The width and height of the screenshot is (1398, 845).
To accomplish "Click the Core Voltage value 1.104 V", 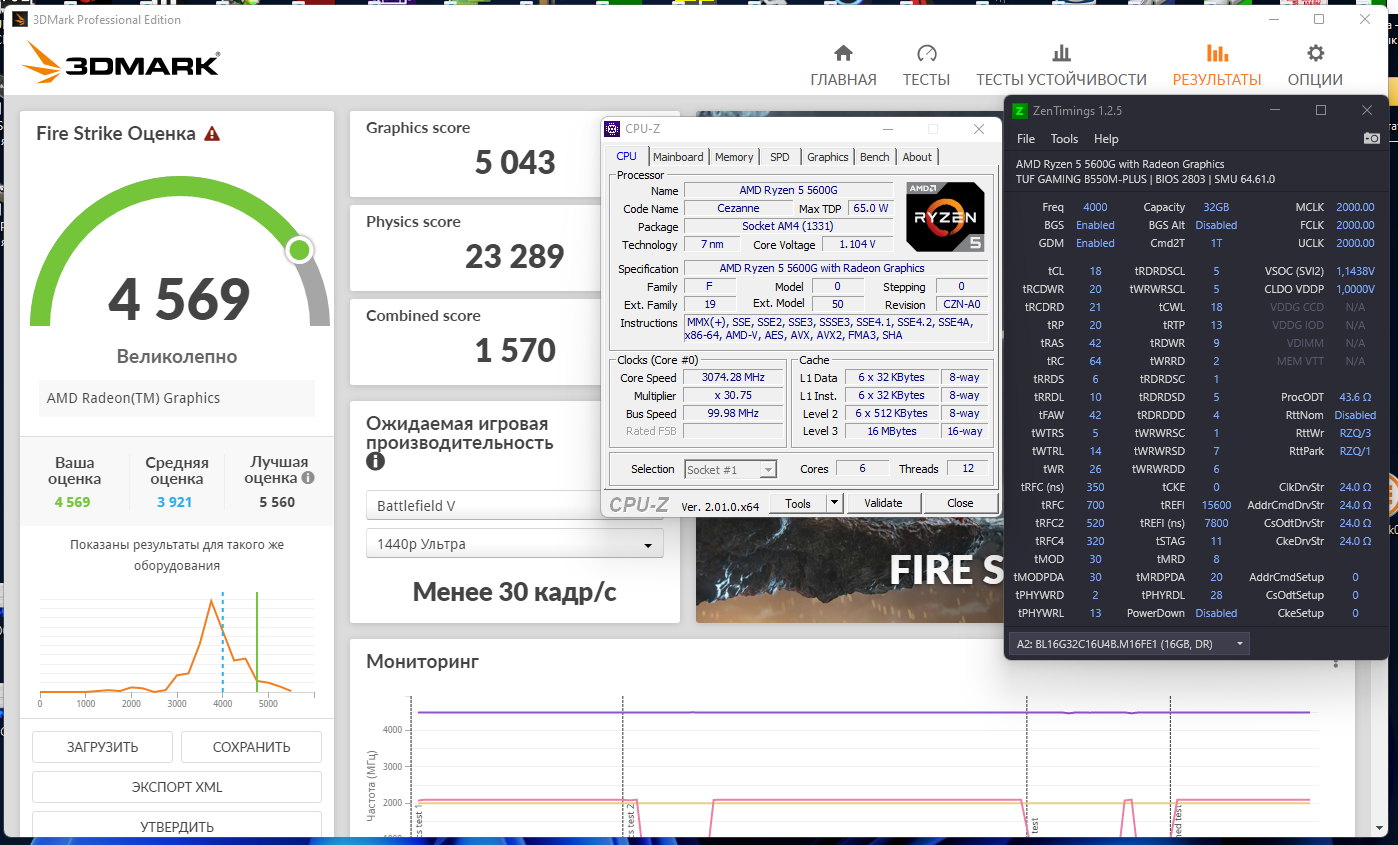I will (857, 244).
